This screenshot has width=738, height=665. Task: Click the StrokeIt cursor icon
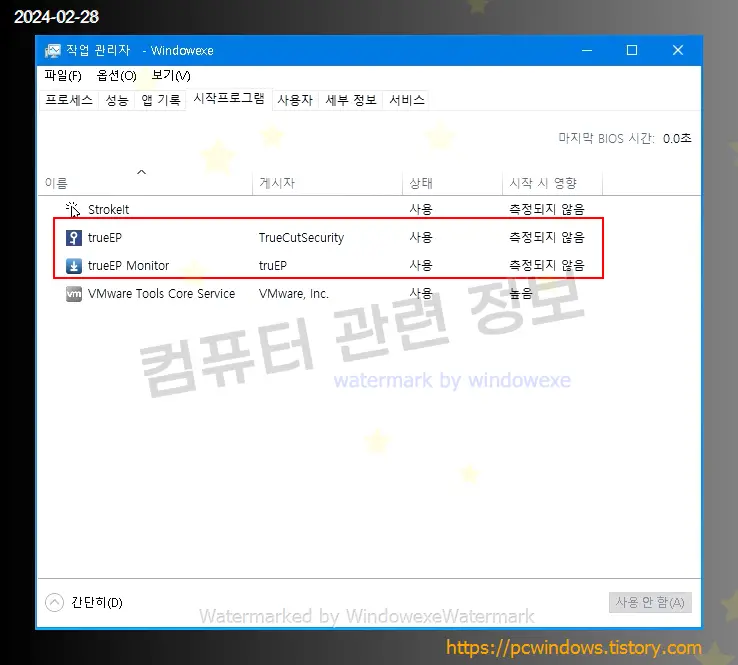(73, 209)
